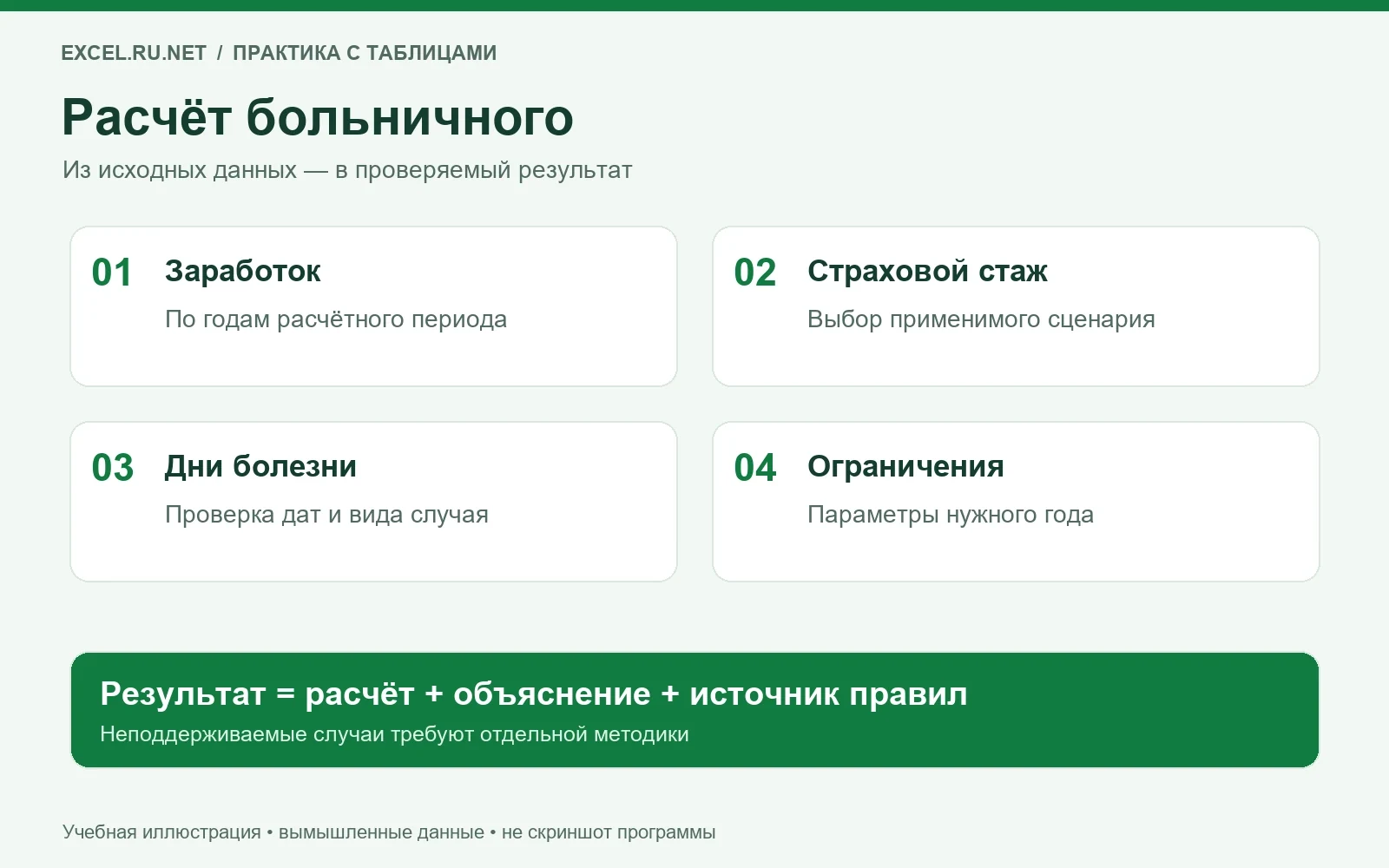Select the number 01 on Заработок card
This screenshot has height=868, width=1389.
click(x=112, y=273)
